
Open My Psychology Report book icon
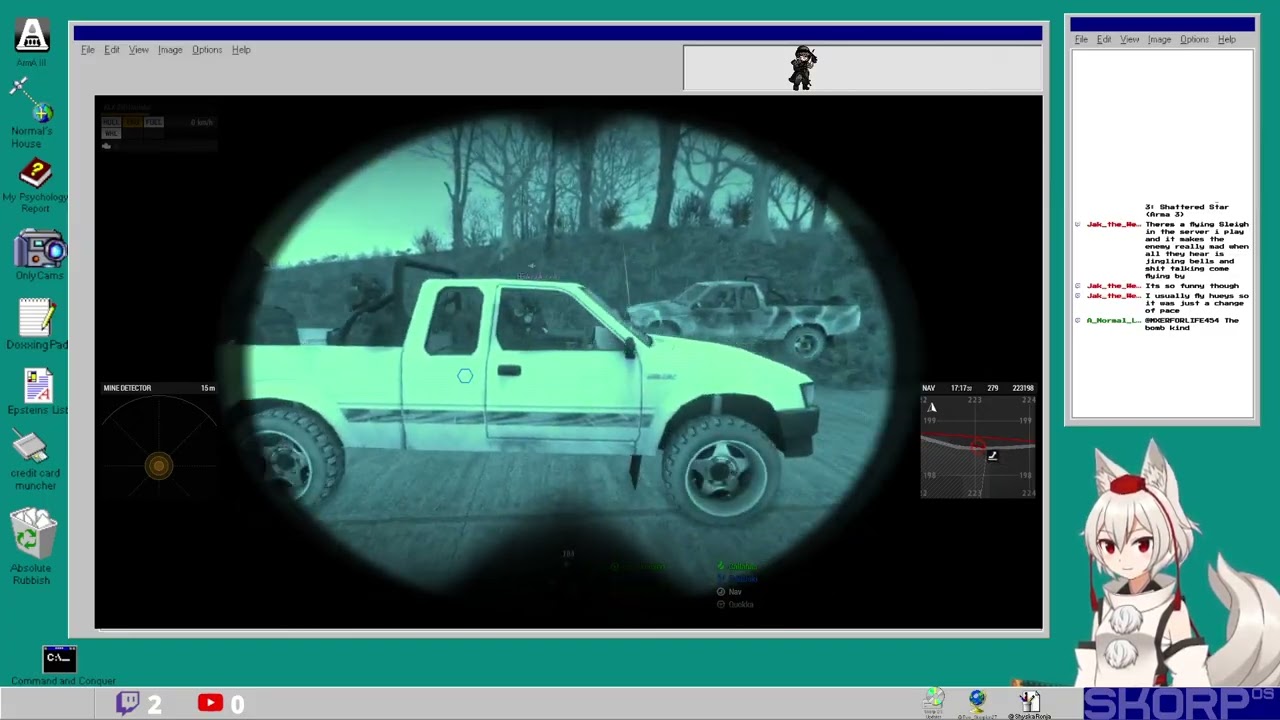point(35,173)
